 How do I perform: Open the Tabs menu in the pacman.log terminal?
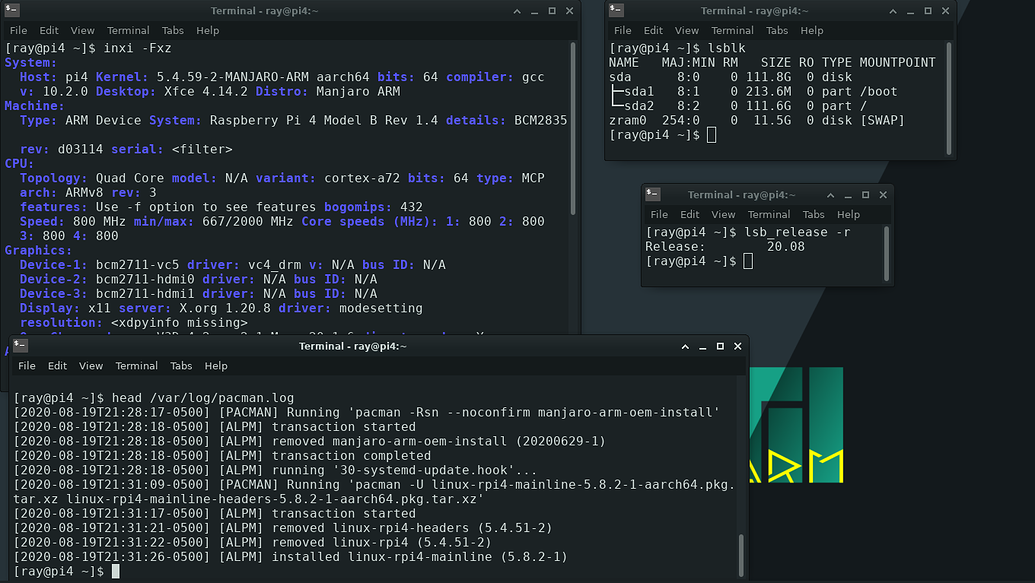[181, 365]
